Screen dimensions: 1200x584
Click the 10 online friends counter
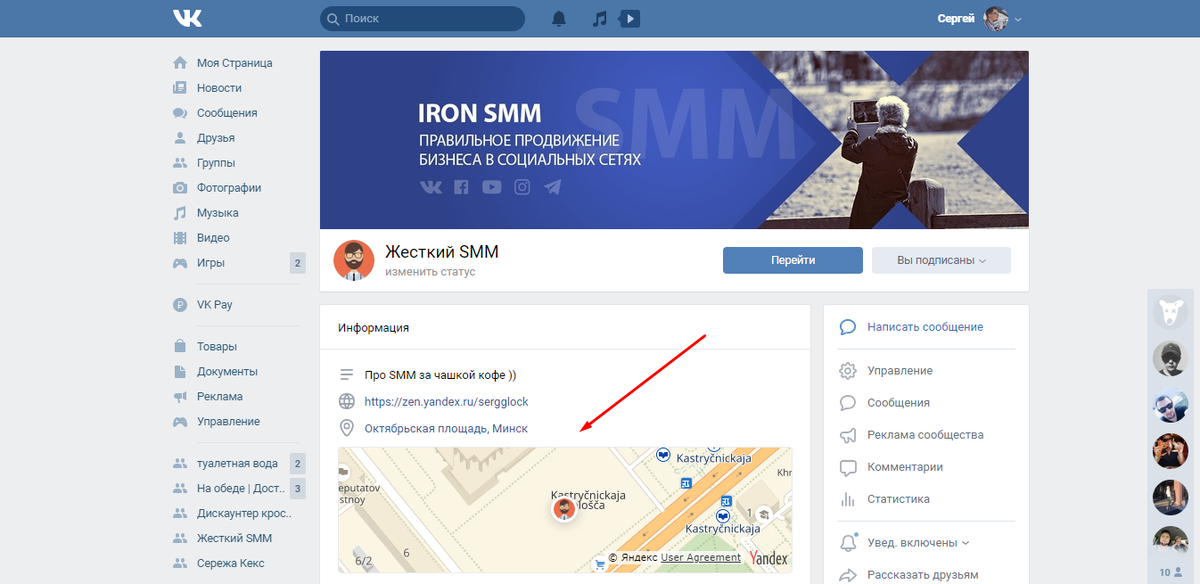tap(1171, 573)
